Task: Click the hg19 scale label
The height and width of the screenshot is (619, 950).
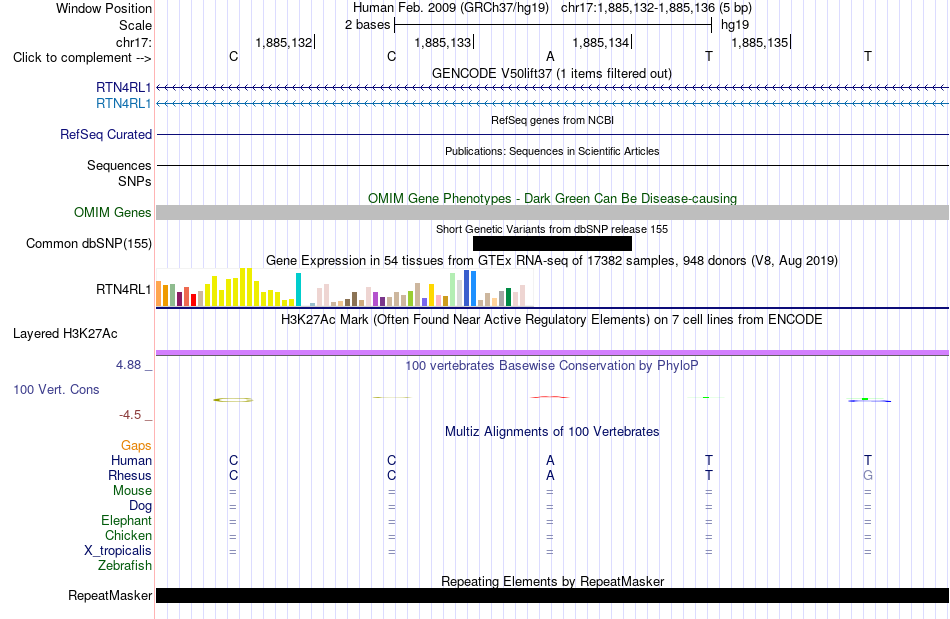Action: 735,25
